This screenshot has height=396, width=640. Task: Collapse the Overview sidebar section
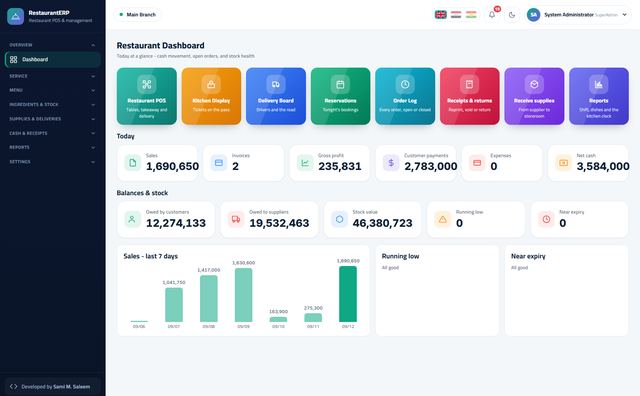click(x=52, y=45)
